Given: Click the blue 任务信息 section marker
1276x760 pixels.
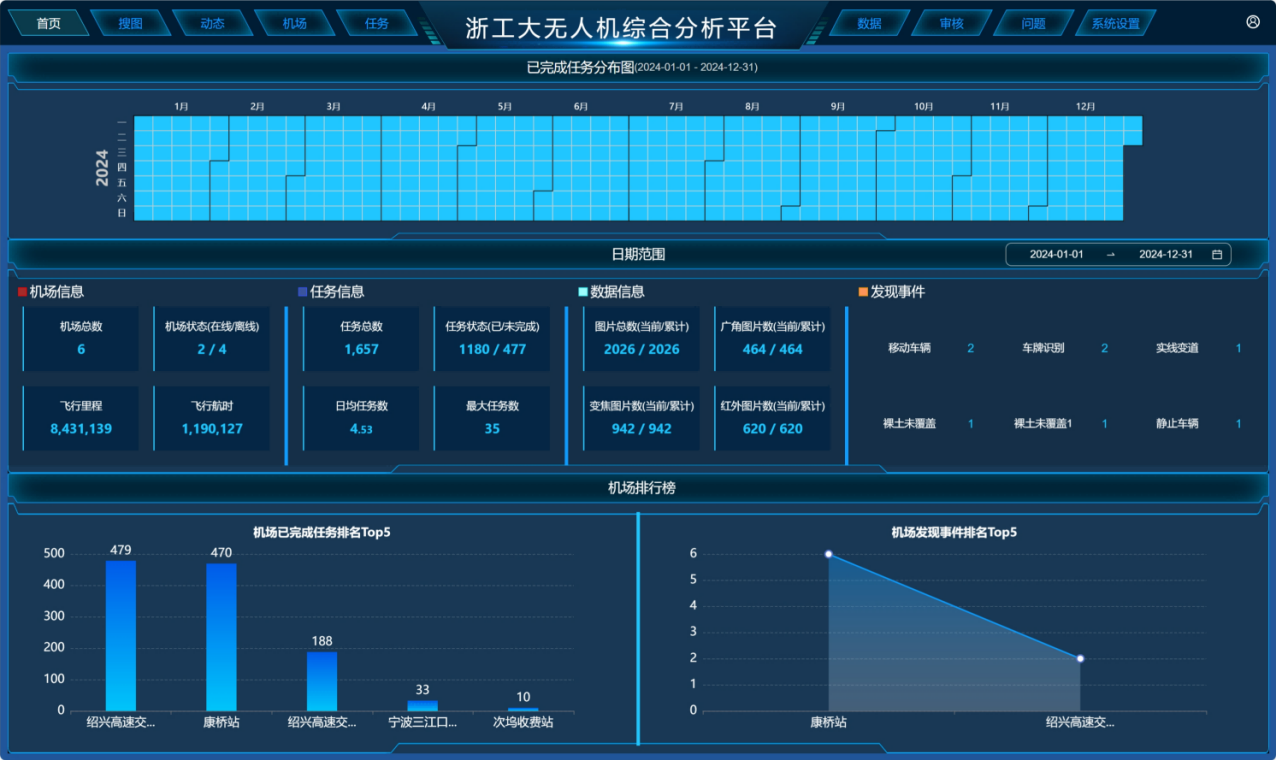Looking at the screenshot, I should coord(303,292).
